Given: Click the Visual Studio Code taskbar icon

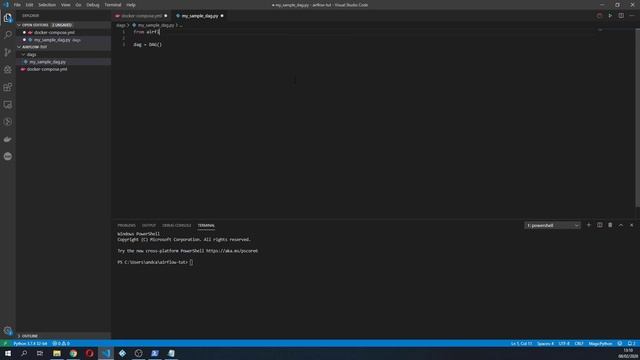Looking at the screenshot, I should 106,353.
